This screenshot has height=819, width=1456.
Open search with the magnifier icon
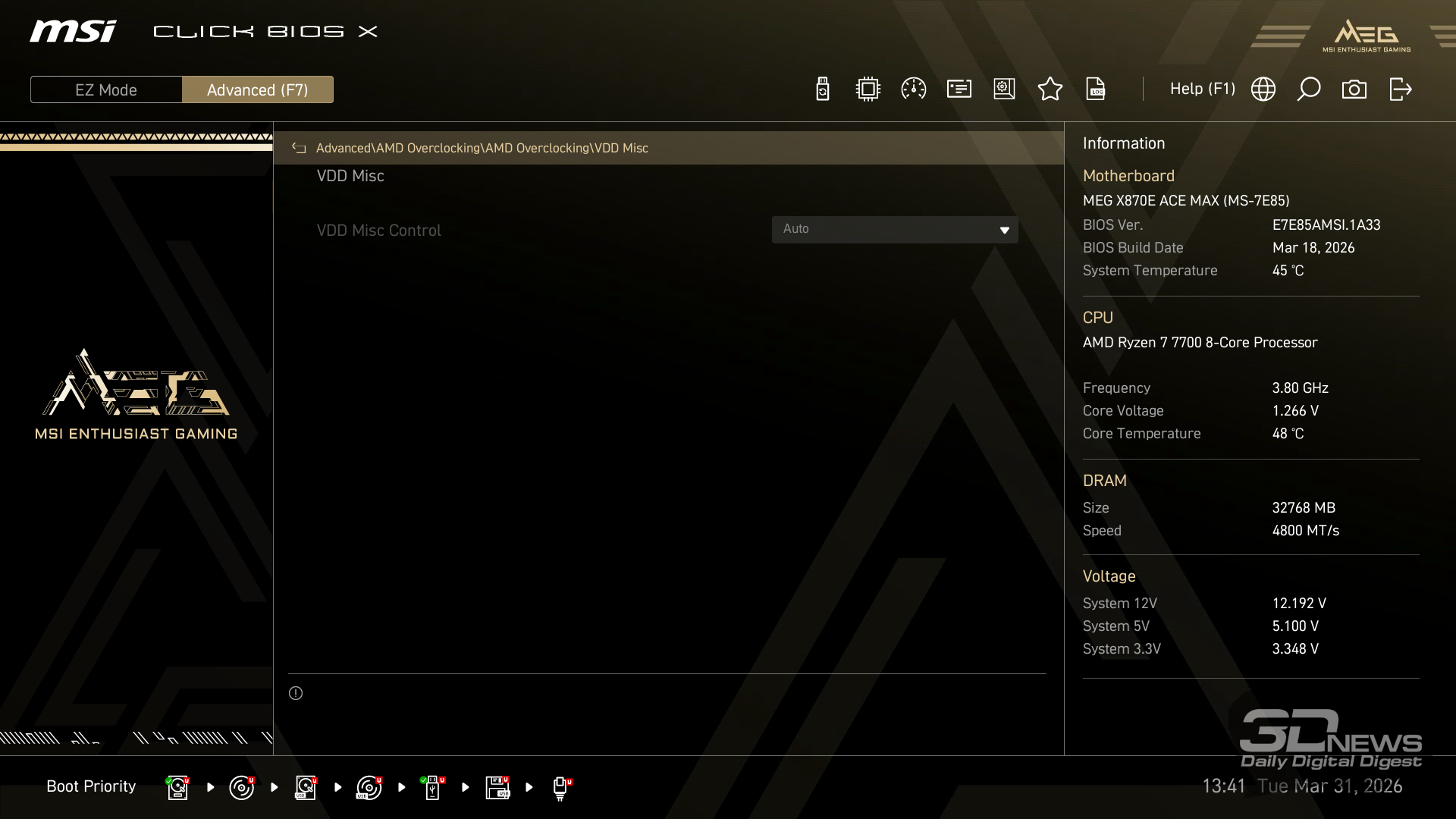coord(1309,89)
